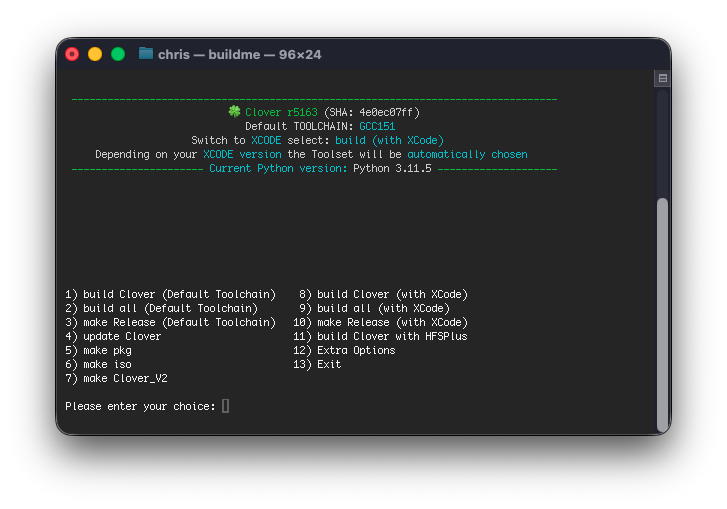Click the SHA value '4e0ec07ff'
Image resolution: width=727 pixels, height=509 pixels.
386,113
